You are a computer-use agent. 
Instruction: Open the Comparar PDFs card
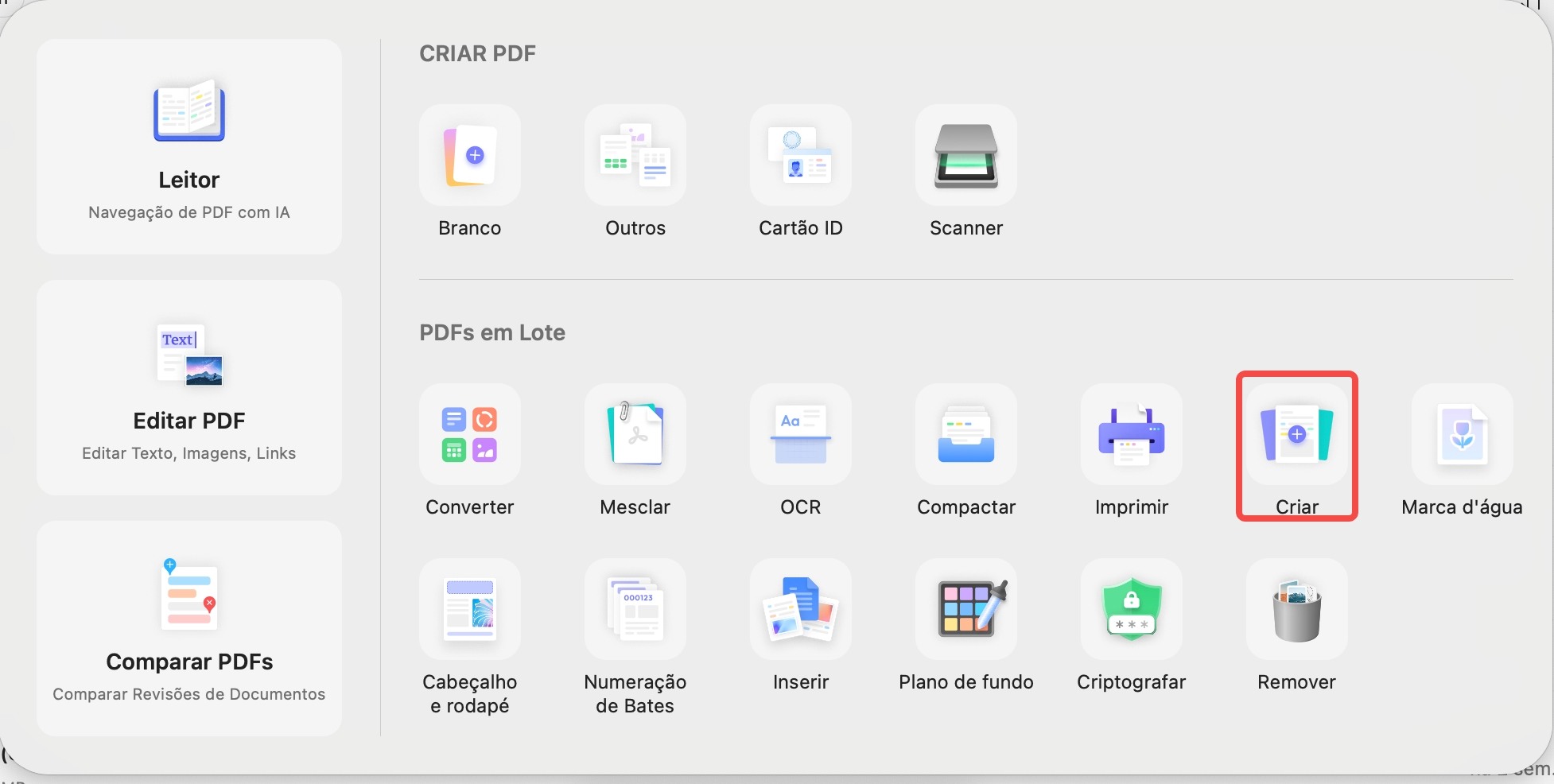(x=189, y=629)
